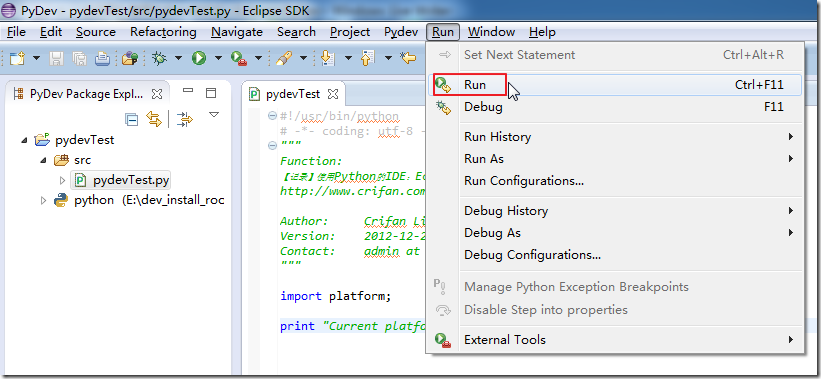The height and width of the screenshot is (379, 821).
Task: Toggle Link with Editor in Package Explorer
Action: click(154, 120)
